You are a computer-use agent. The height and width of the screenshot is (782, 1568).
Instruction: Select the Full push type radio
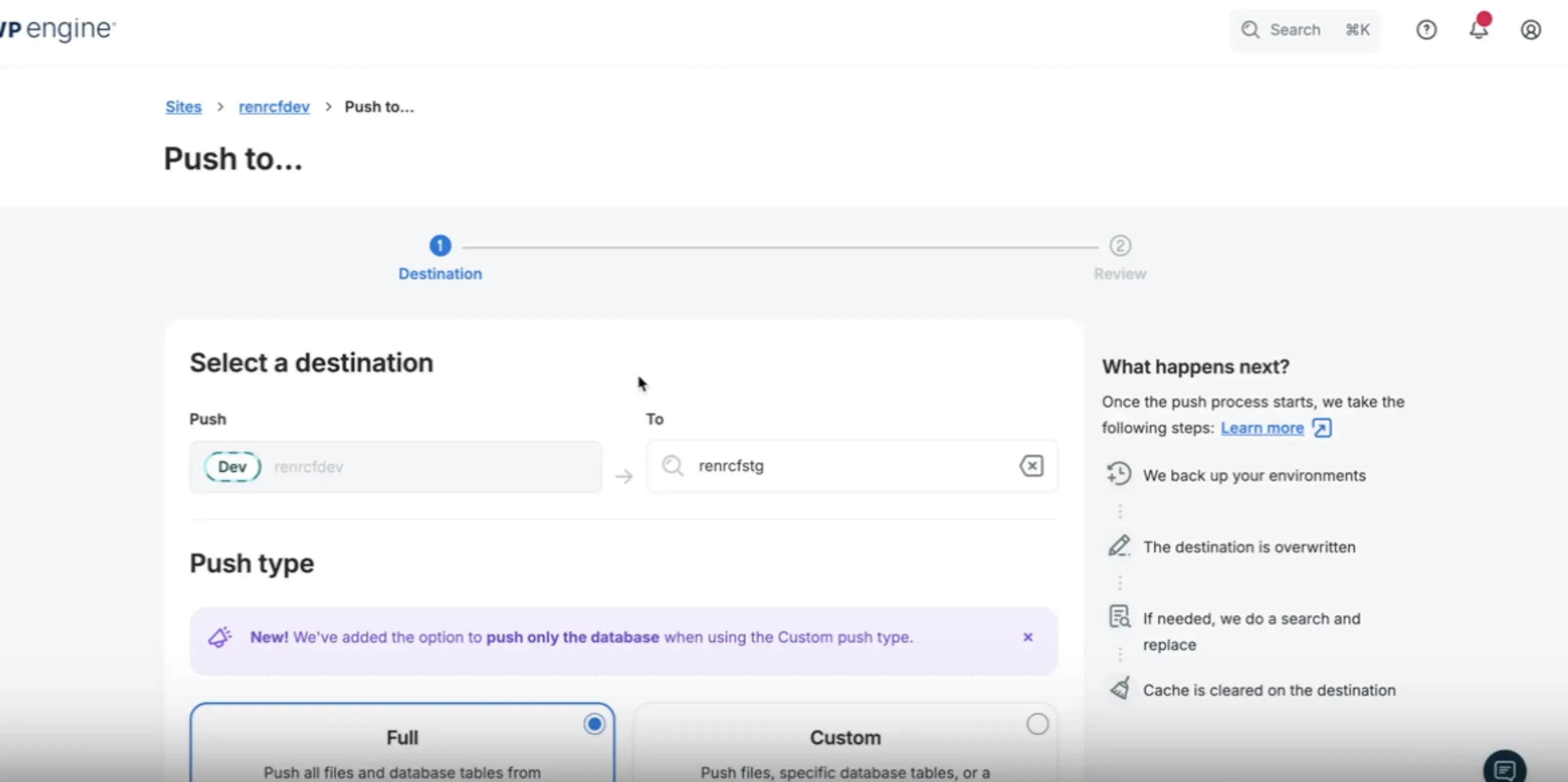594,724
